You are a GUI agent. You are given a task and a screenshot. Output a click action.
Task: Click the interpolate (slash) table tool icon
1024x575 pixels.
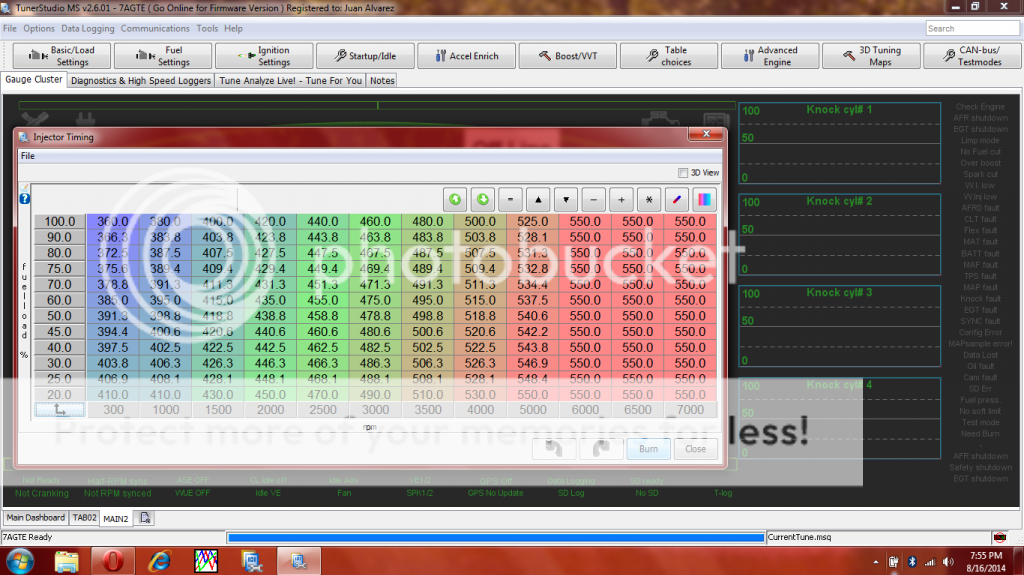[x=677, y=198]
